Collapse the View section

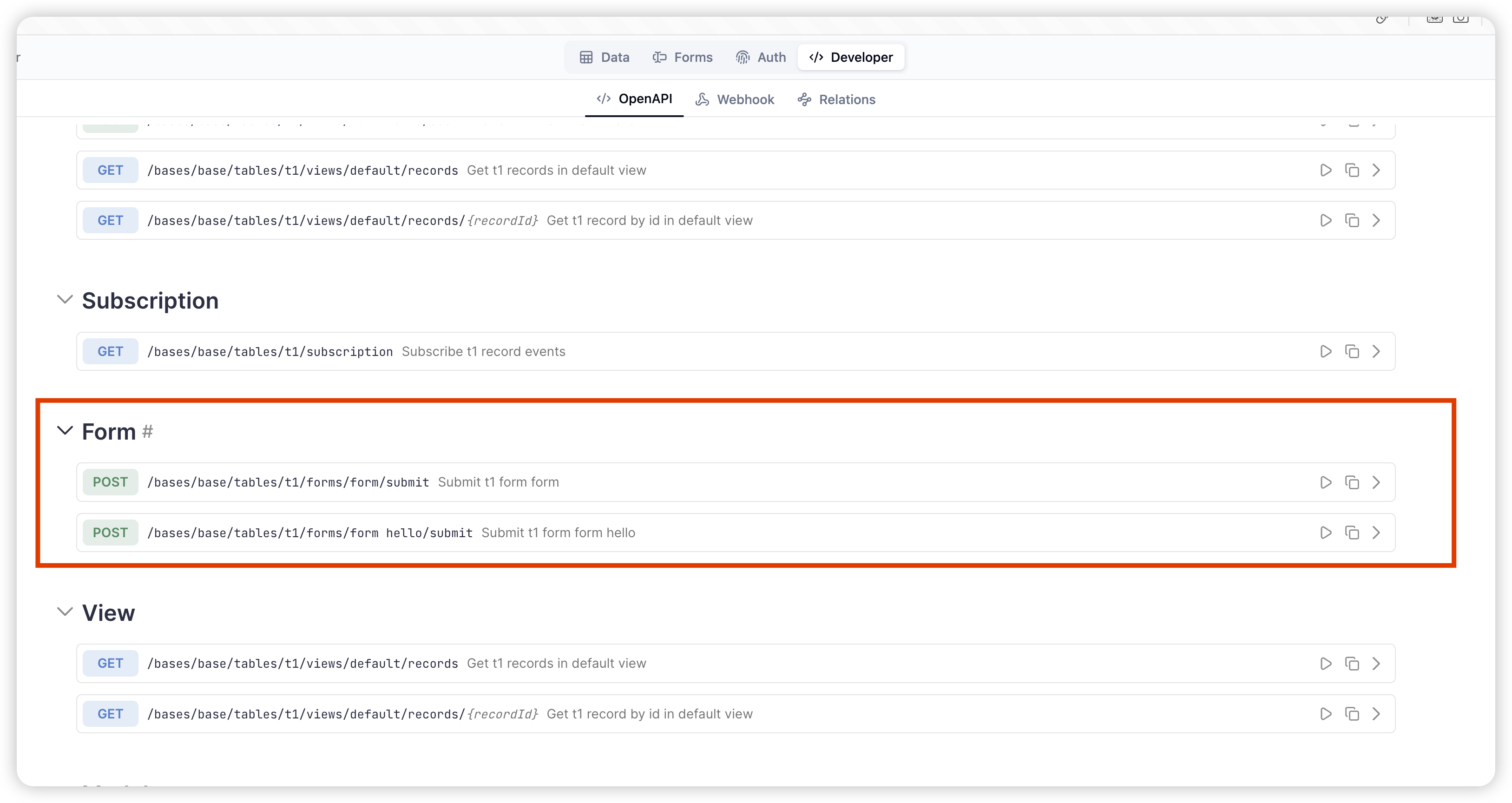pos(64,612)
